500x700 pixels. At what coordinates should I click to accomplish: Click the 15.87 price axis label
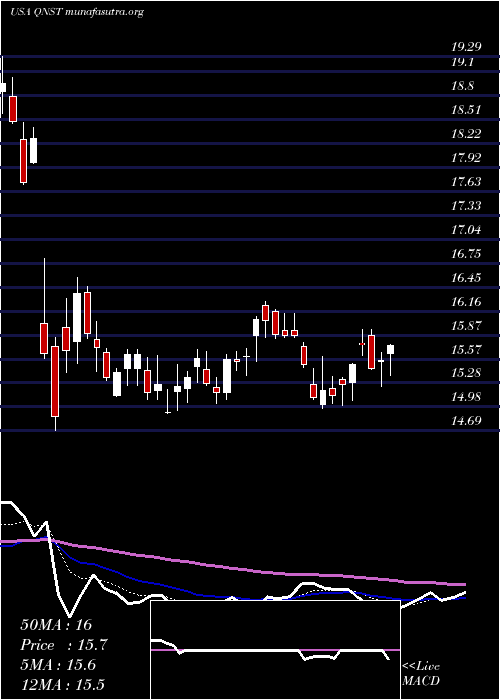click(466, 326)
